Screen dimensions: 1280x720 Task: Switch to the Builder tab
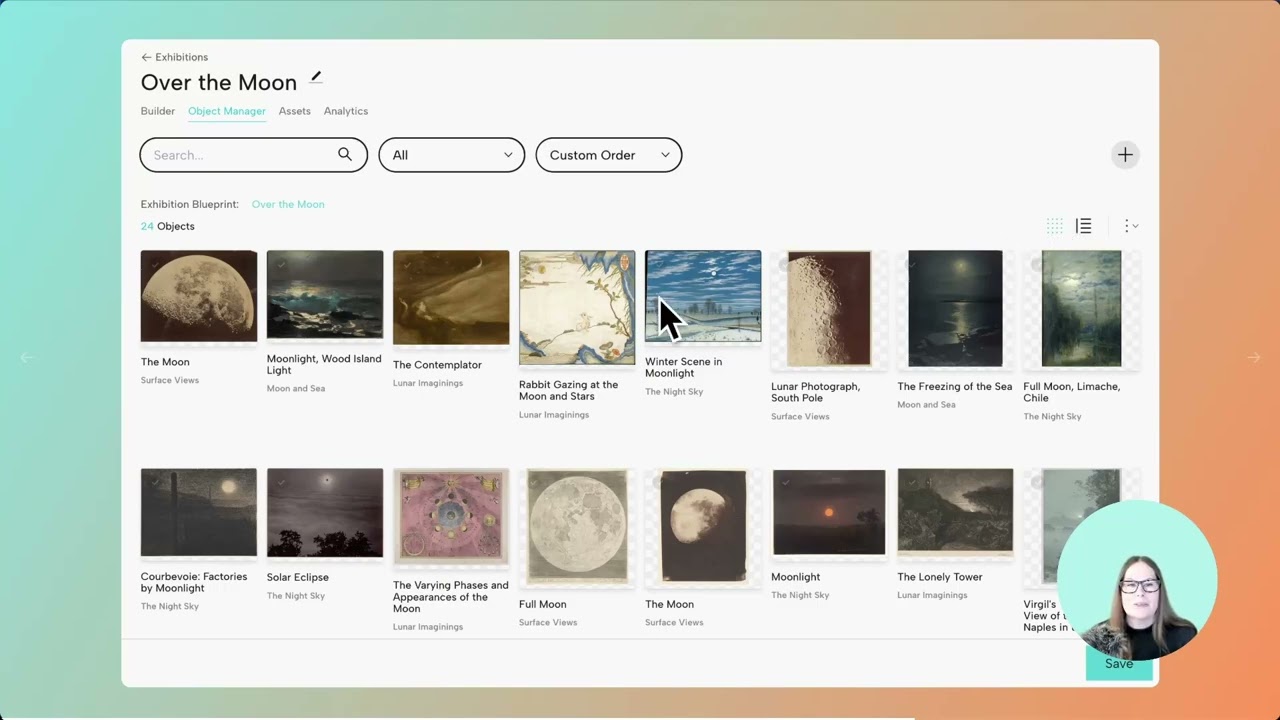point(158,111)
